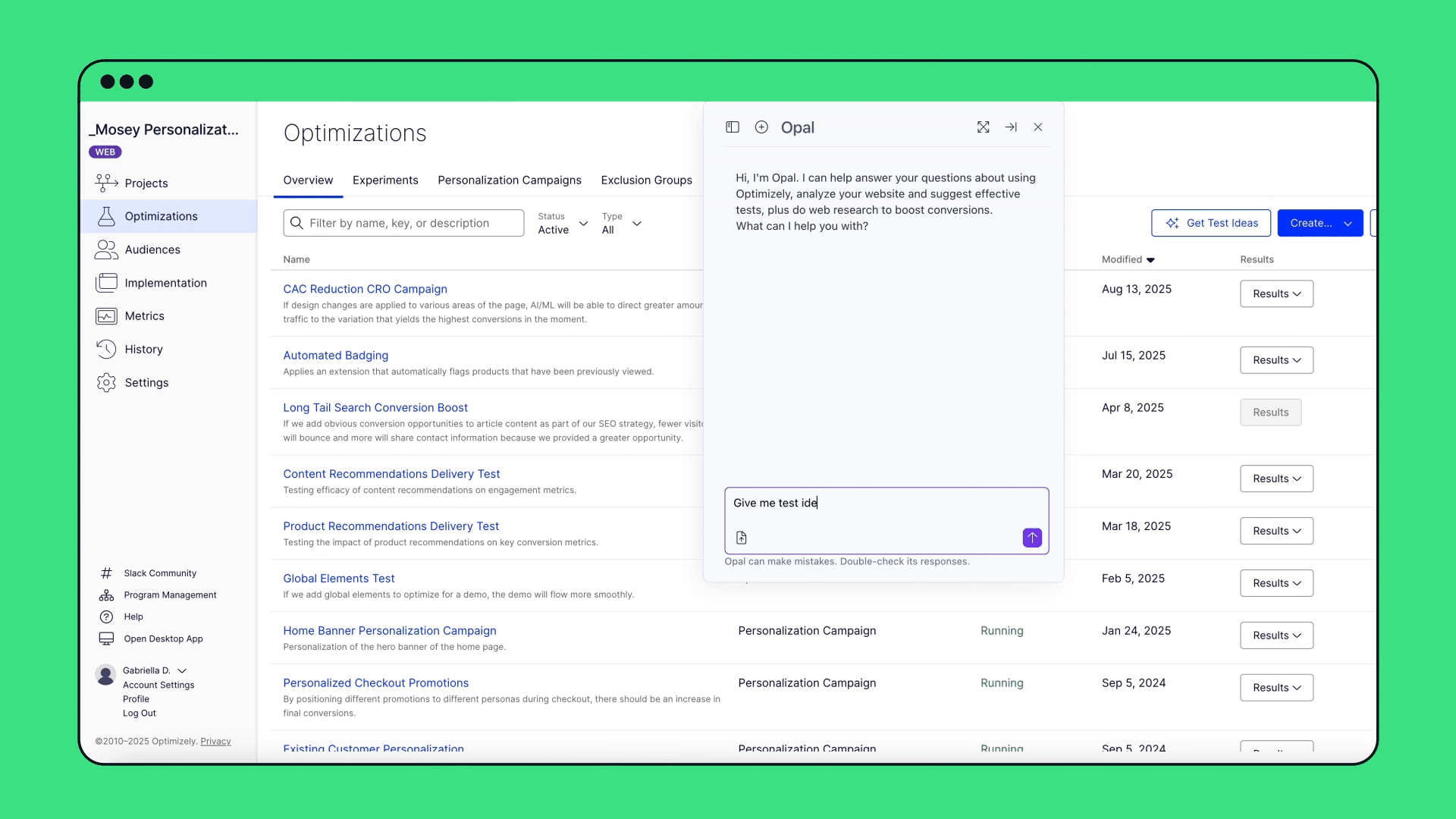Image resolution: width=1456 pixels, height=819 pixels.
Task: Open the CAC Reduction CRO Campaign link
Action: click(x=365, y=289)
